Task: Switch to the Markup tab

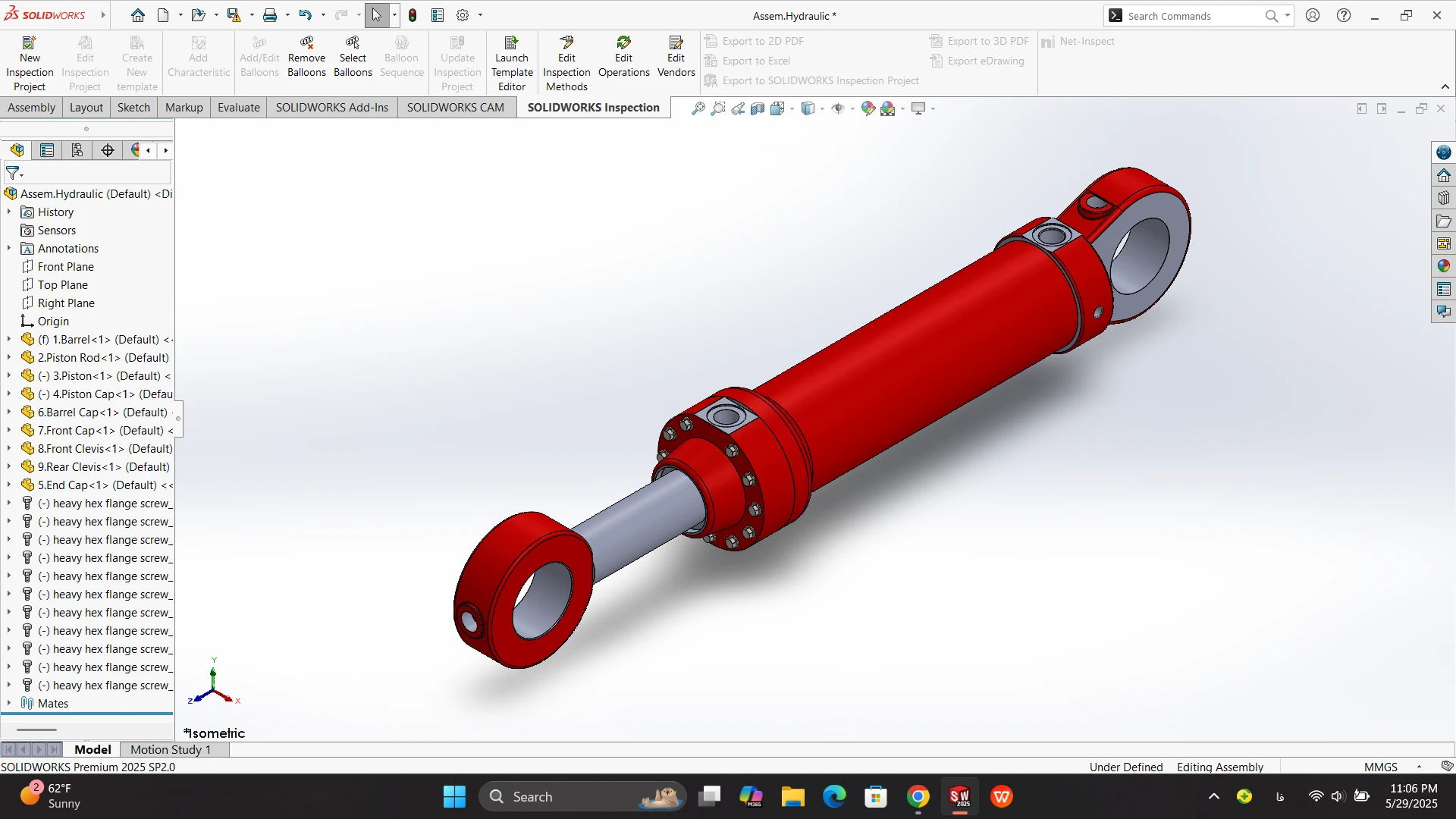Action: point(184,108)
